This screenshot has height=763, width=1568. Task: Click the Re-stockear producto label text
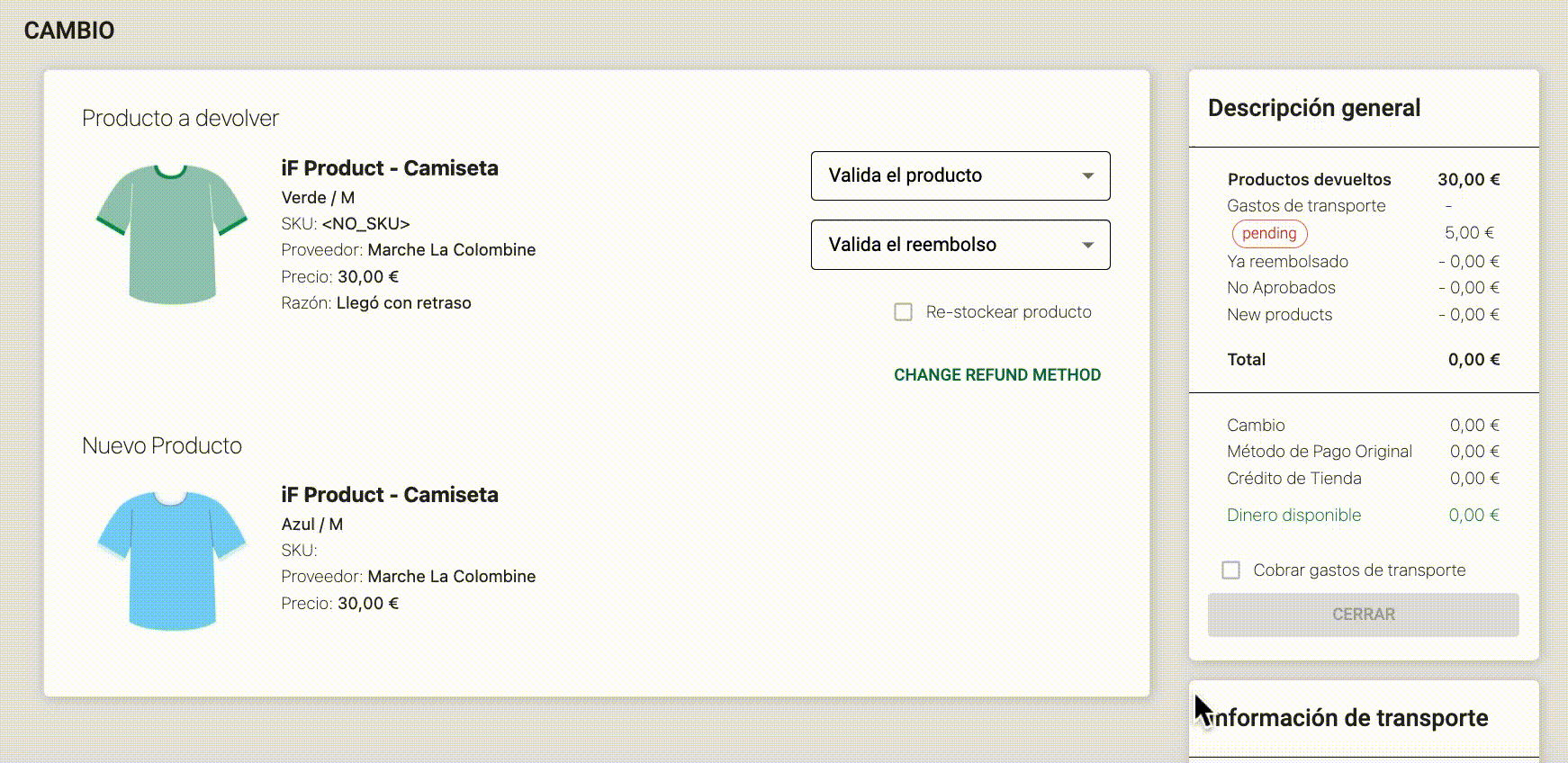(x=1008, y=312)
